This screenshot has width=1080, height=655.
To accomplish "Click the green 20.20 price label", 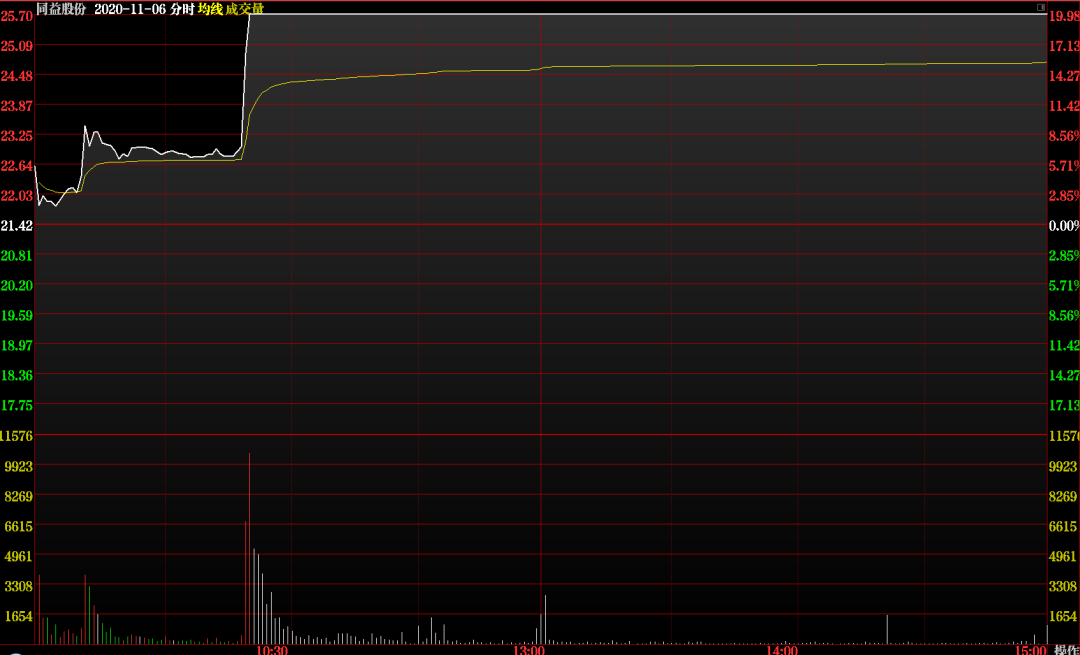I will pos(16,285).
